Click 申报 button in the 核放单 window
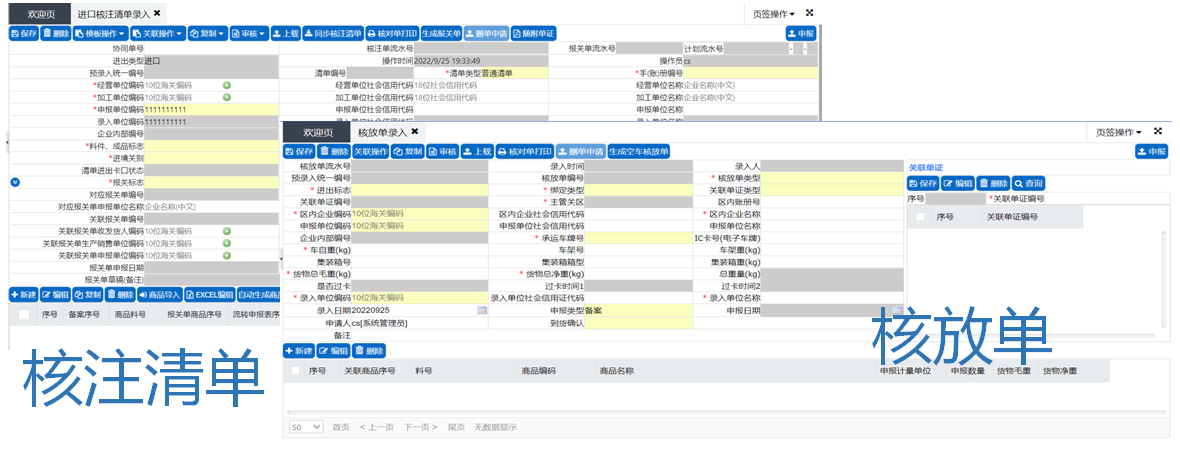1180x450 pixels. tap(1151, 151)
